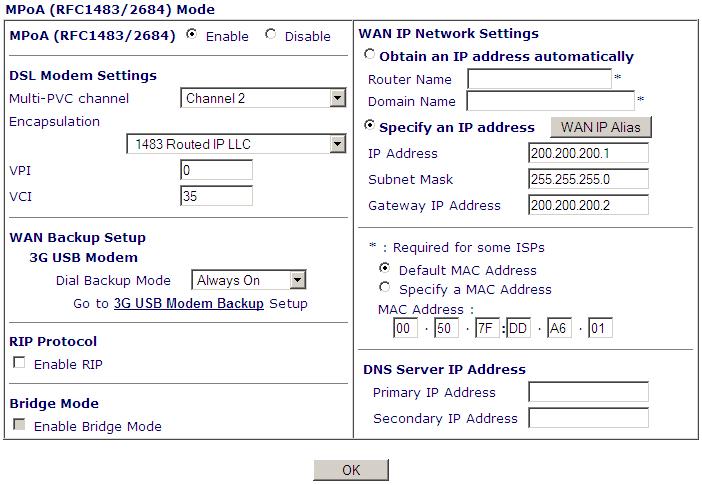Expand the Encapsulation dropdown list
This screenshot has width=702, height=485.
pos(236,145)
